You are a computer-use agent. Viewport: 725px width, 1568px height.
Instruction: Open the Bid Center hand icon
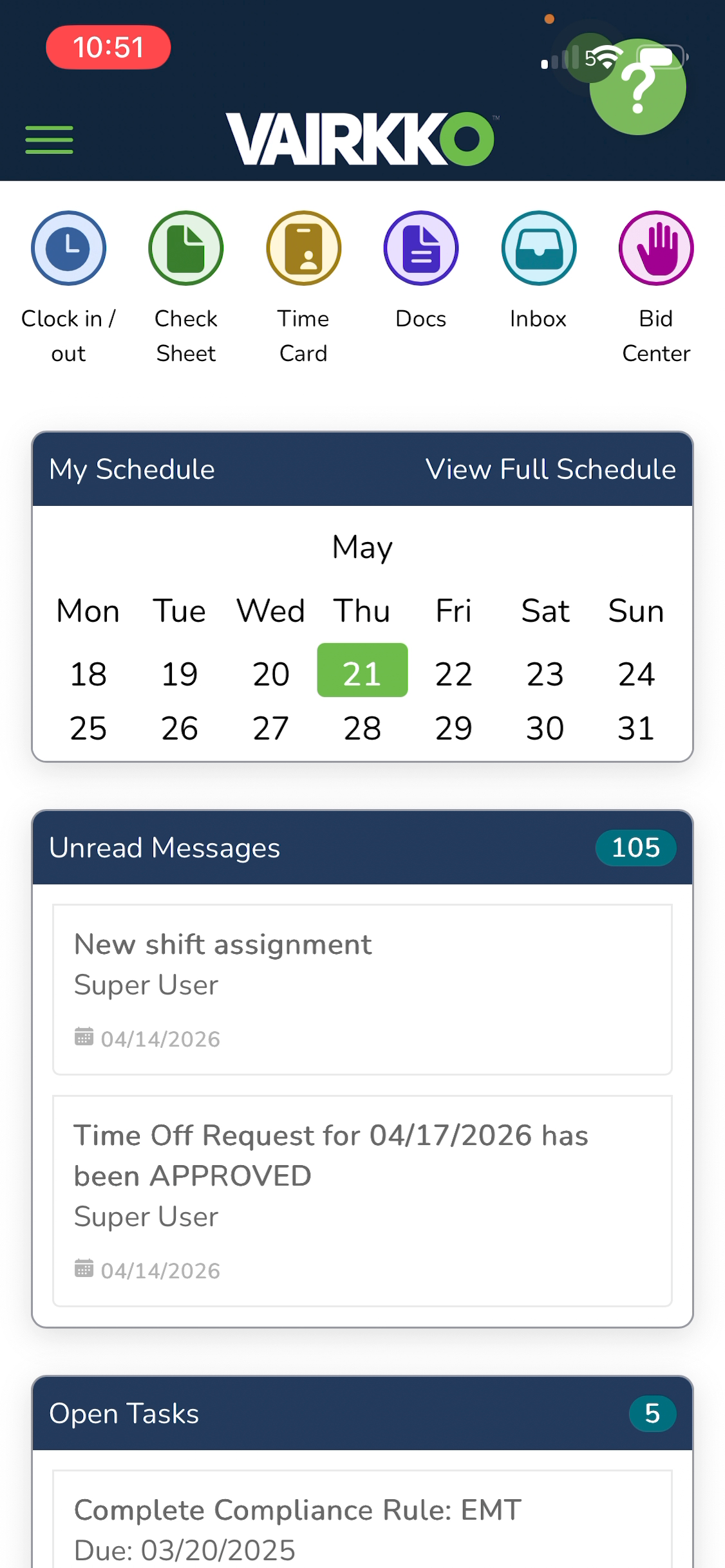656,248
